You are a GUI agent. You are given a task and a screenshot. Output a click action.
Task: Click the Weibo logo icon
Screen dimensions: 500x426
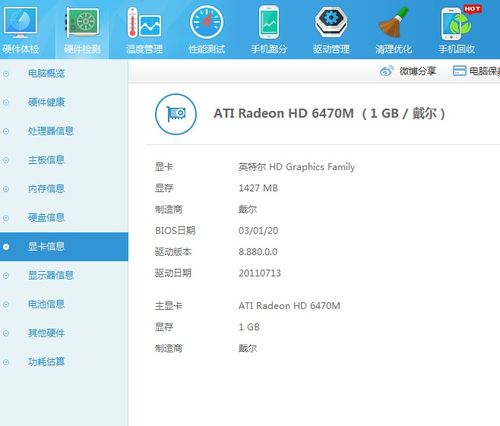click(387, 71)
